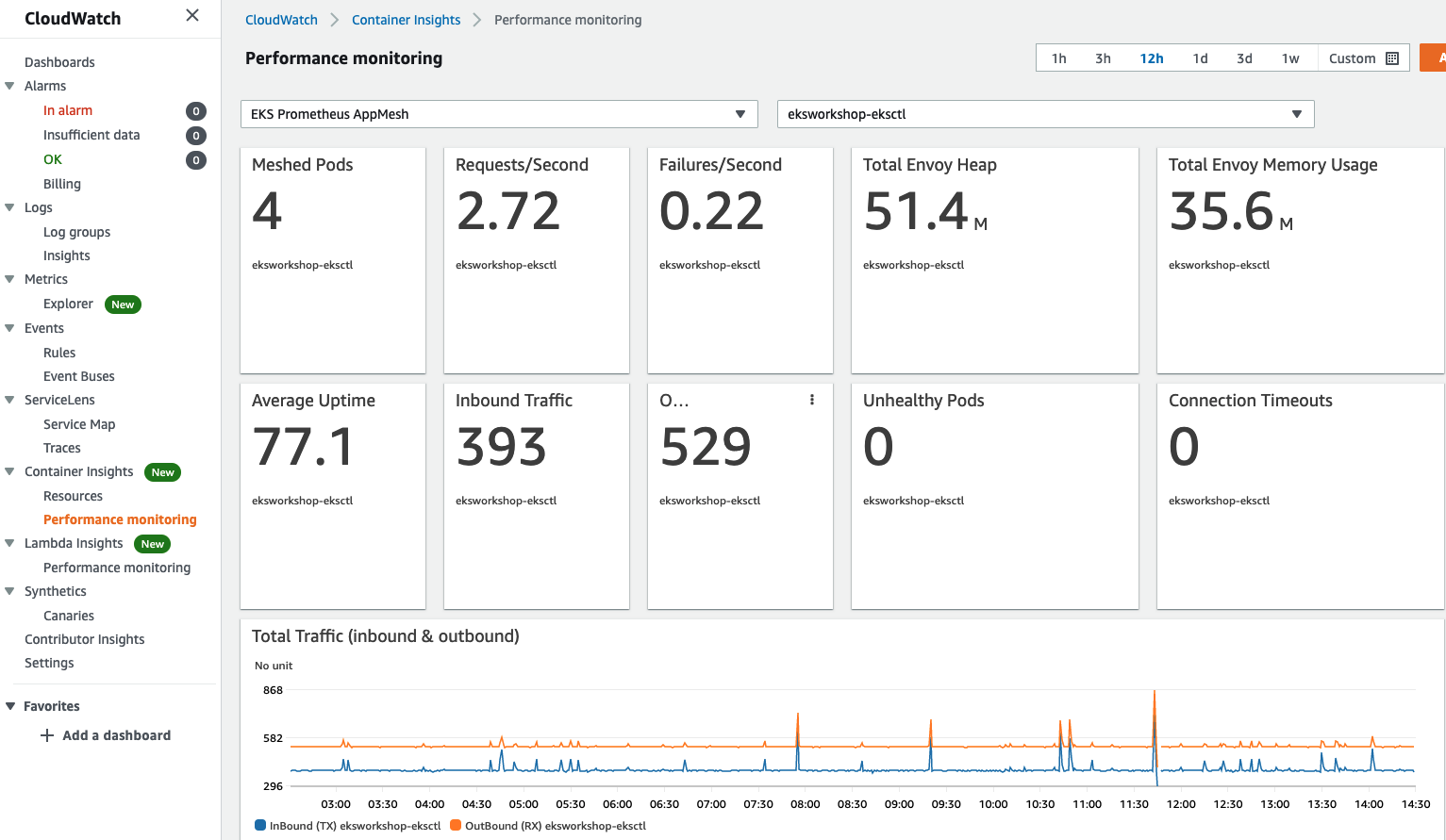Image resolution: width=1446 pixels, height=840 pixels.
Task: Open Container Insights Performance monitoring
Action: (x=120, y=519)
